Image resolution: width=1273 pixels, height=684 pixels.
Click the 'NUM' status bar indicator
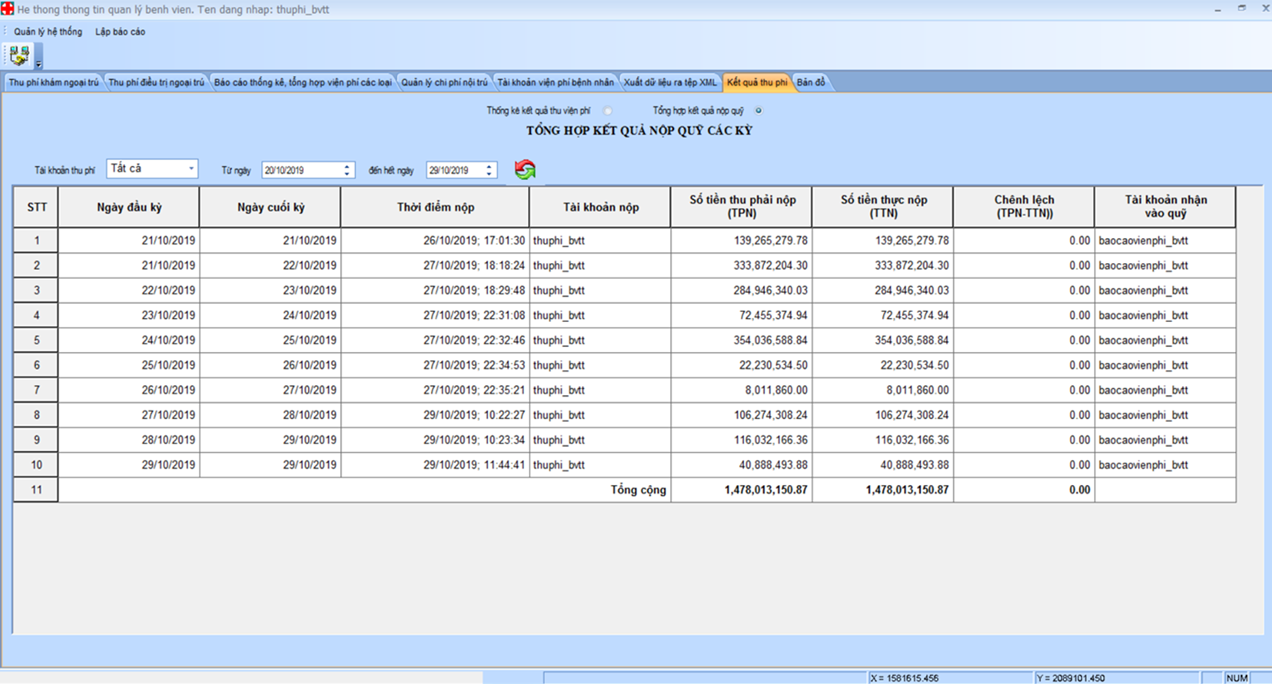[1237, 678]
